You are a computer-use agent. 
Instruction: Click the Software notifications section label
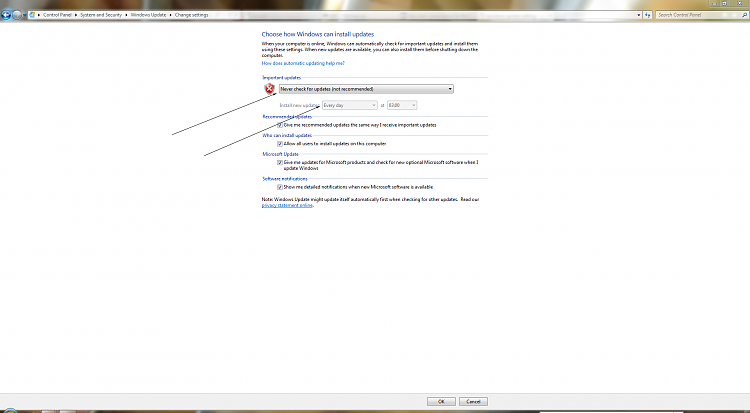click(285, 179)
